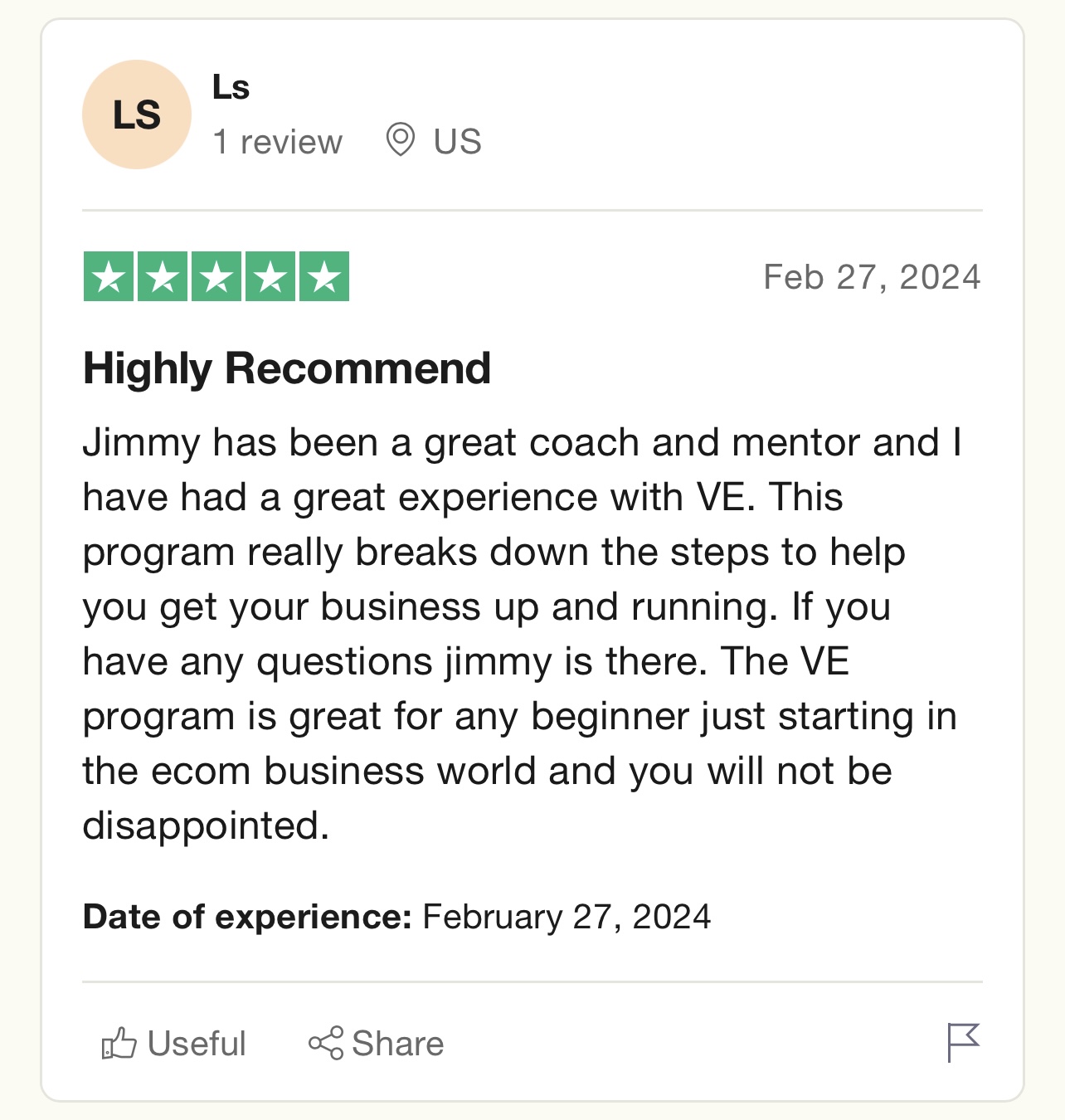Report the review with flag icon
Image resolution: width=1065 pixels, height=1120 pixels.
[x=963, y=1042]
